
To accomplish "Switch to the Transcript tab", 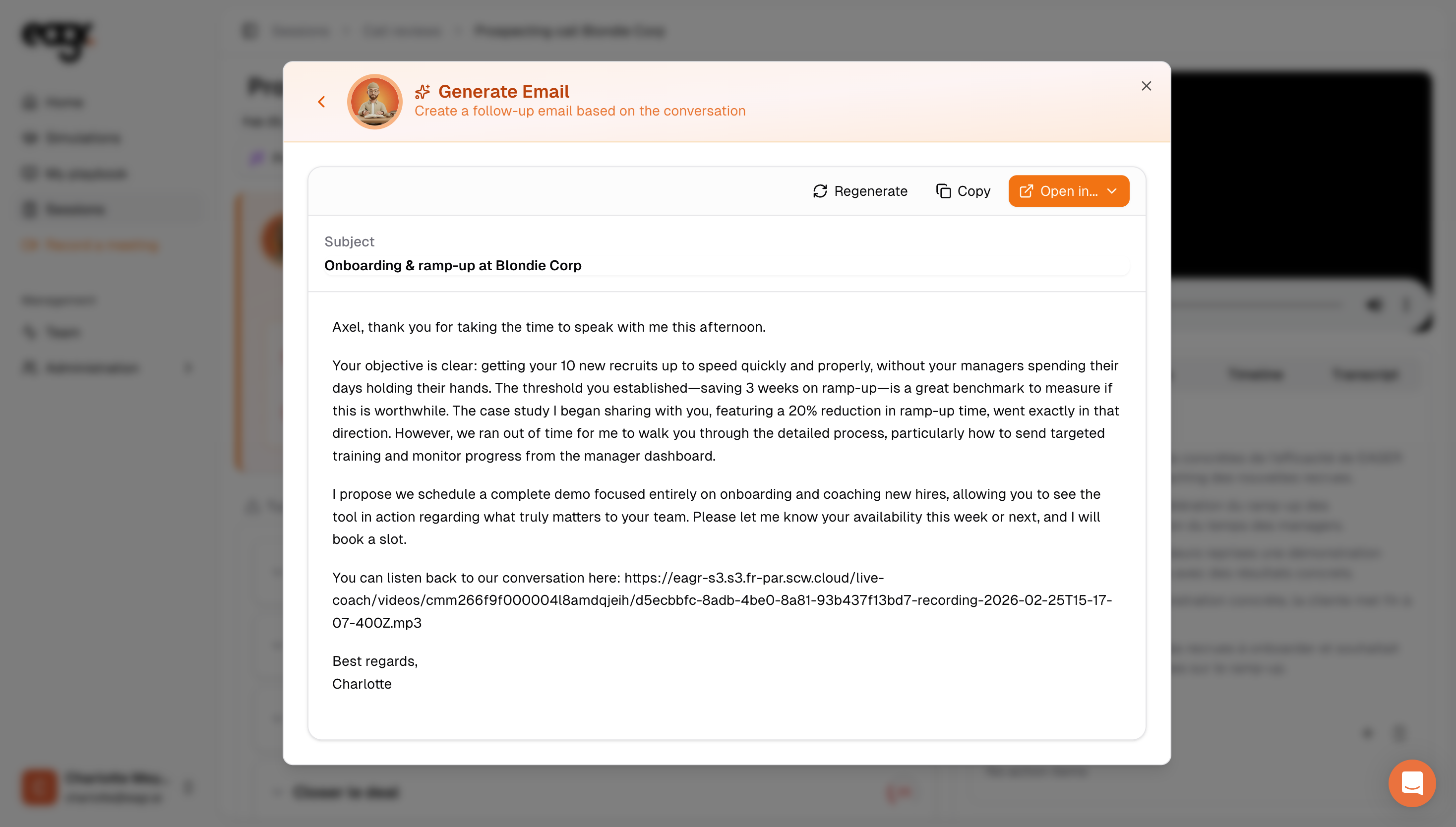I will (1365, 374).
